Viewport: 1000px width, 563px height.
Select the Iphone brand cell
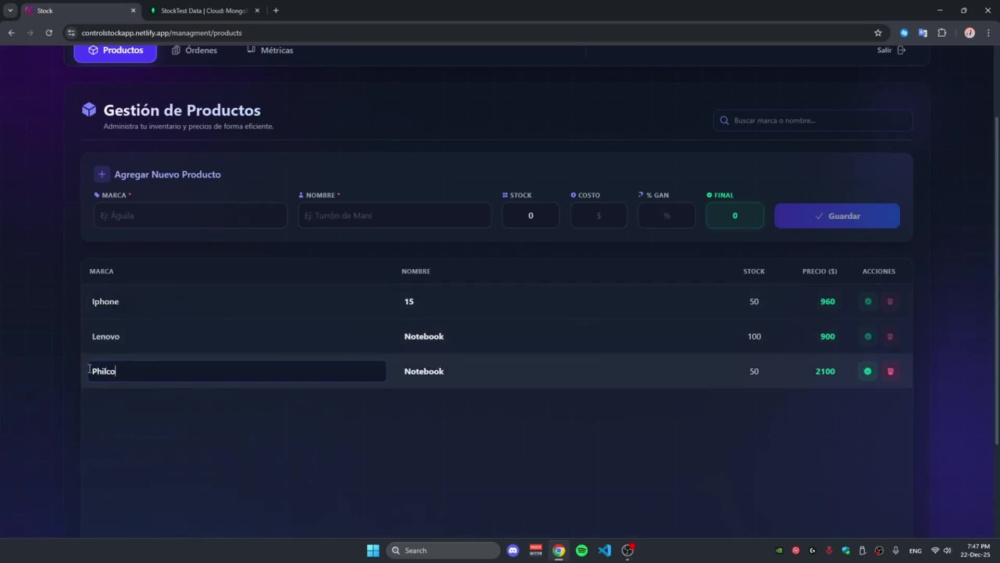pos(105,302)
